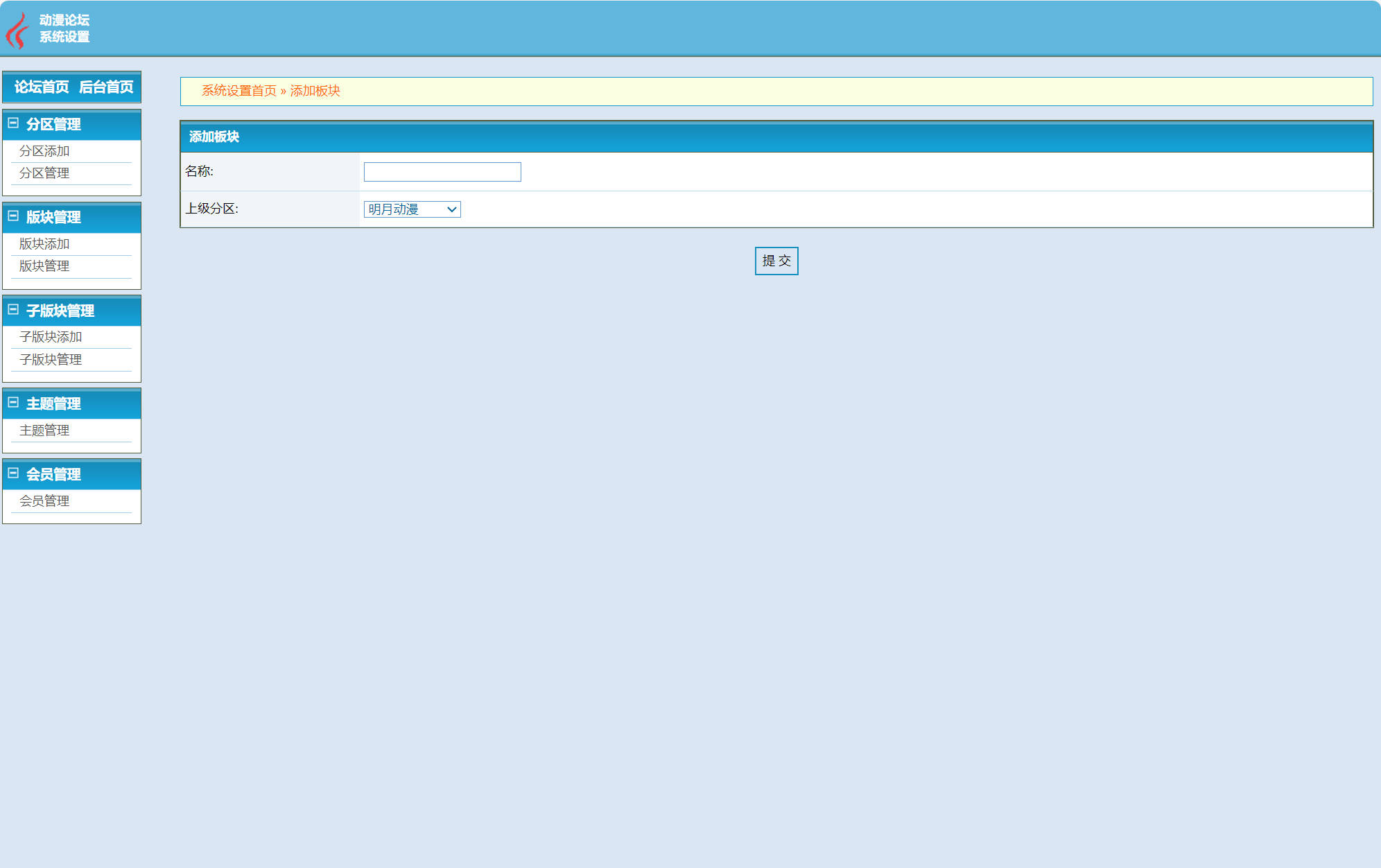Open 分区添加 in sidebar
Viewport: 1381px width, 868px height.
[x=44, y=151]
